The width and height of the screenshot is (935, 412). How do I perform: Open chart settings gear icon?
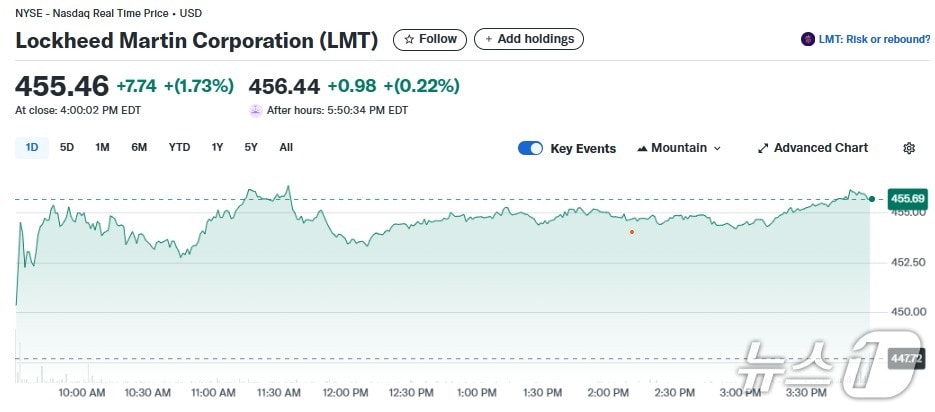pyautogui.click(x=909, y=148)
